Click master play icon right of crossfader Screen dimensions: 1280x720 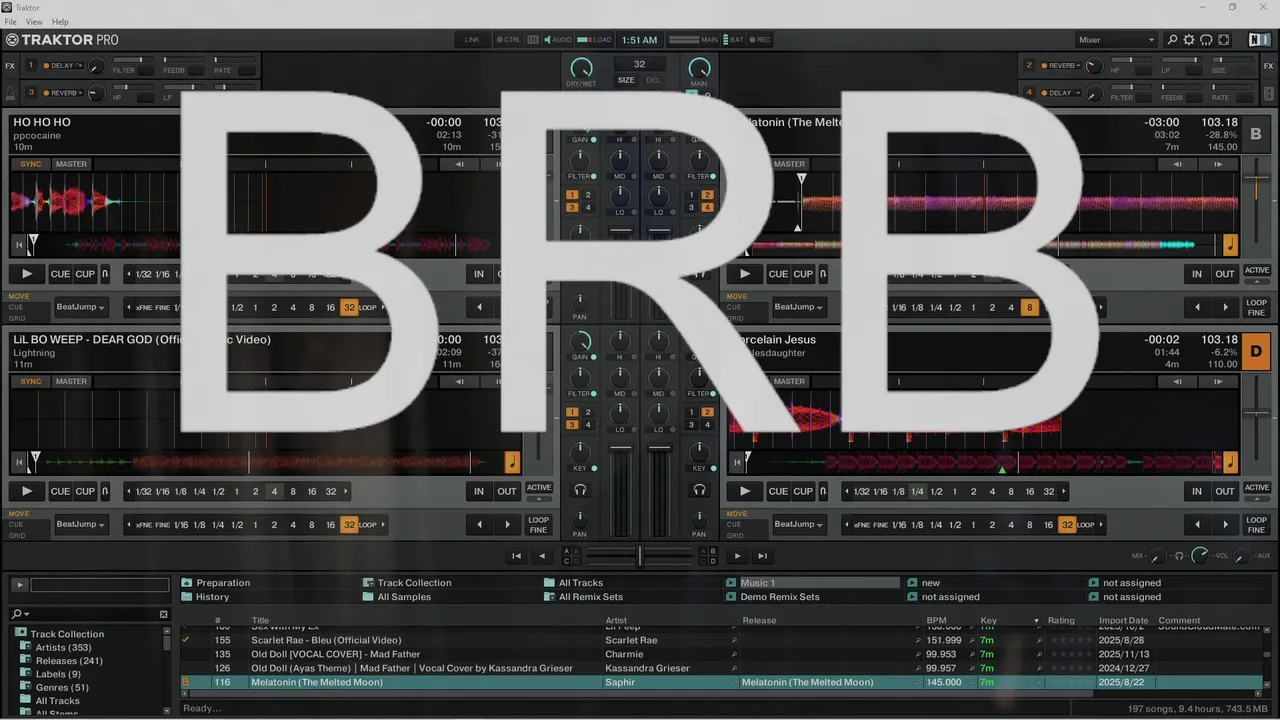point(738,556)
